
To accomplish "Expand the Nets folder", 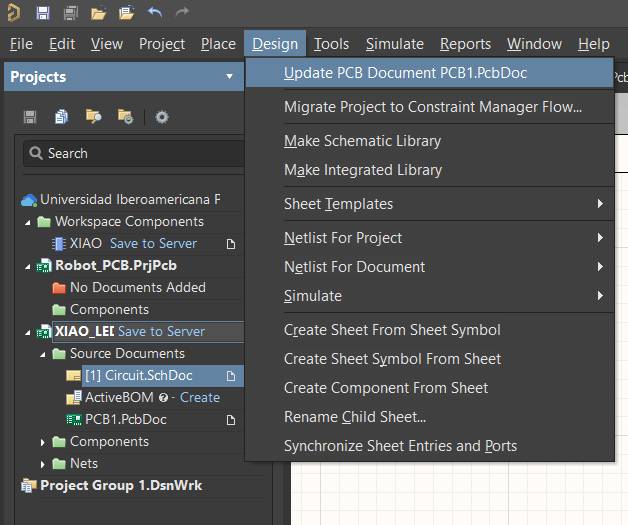I will (43, 463).
